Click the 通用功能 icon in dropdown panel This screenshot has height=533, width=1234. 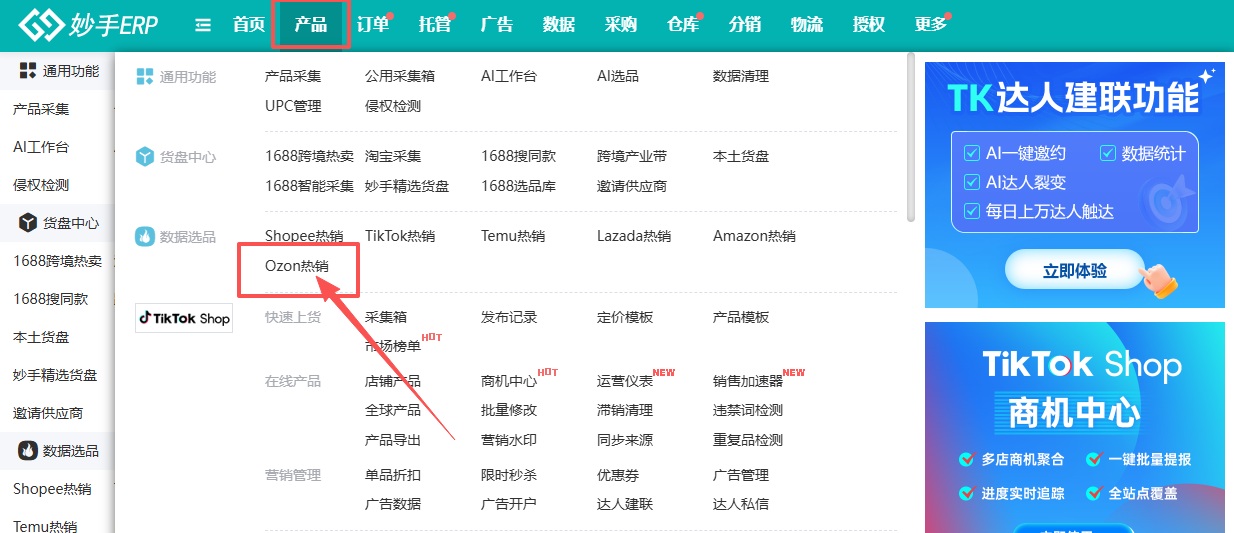pyautogui.click(x=145, y=76)
